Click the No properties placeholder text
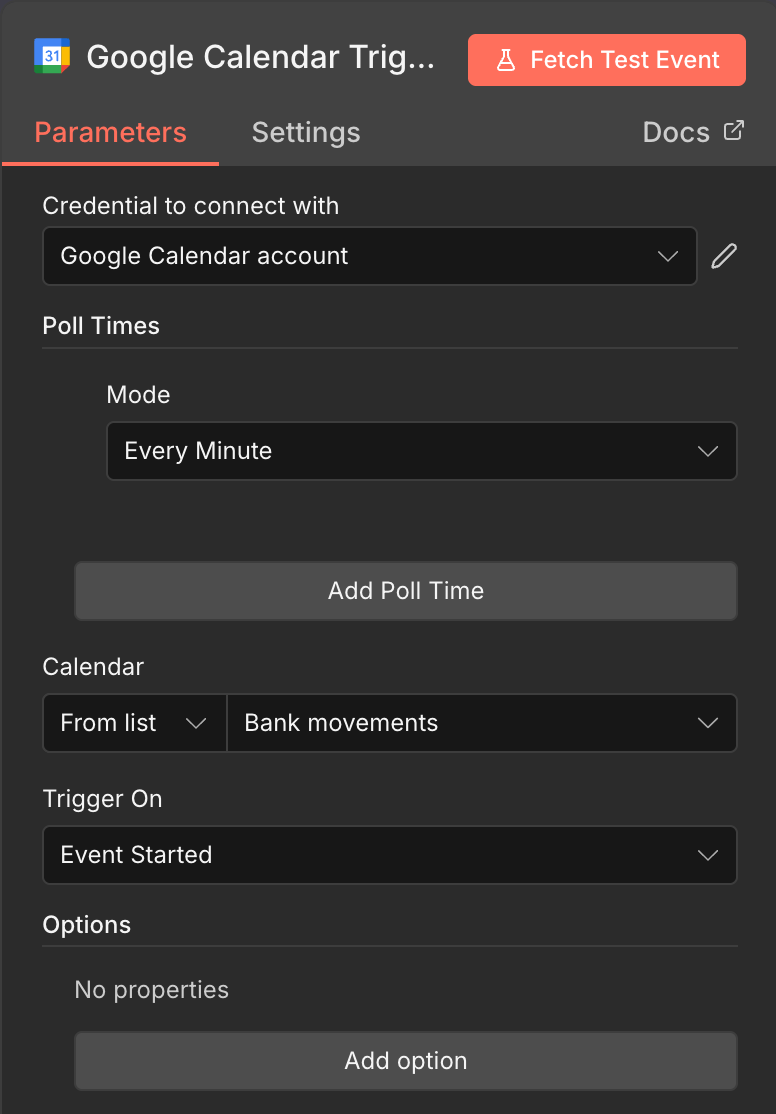The width and height of the screenshot is (776, 1114). tap(151, 990)
